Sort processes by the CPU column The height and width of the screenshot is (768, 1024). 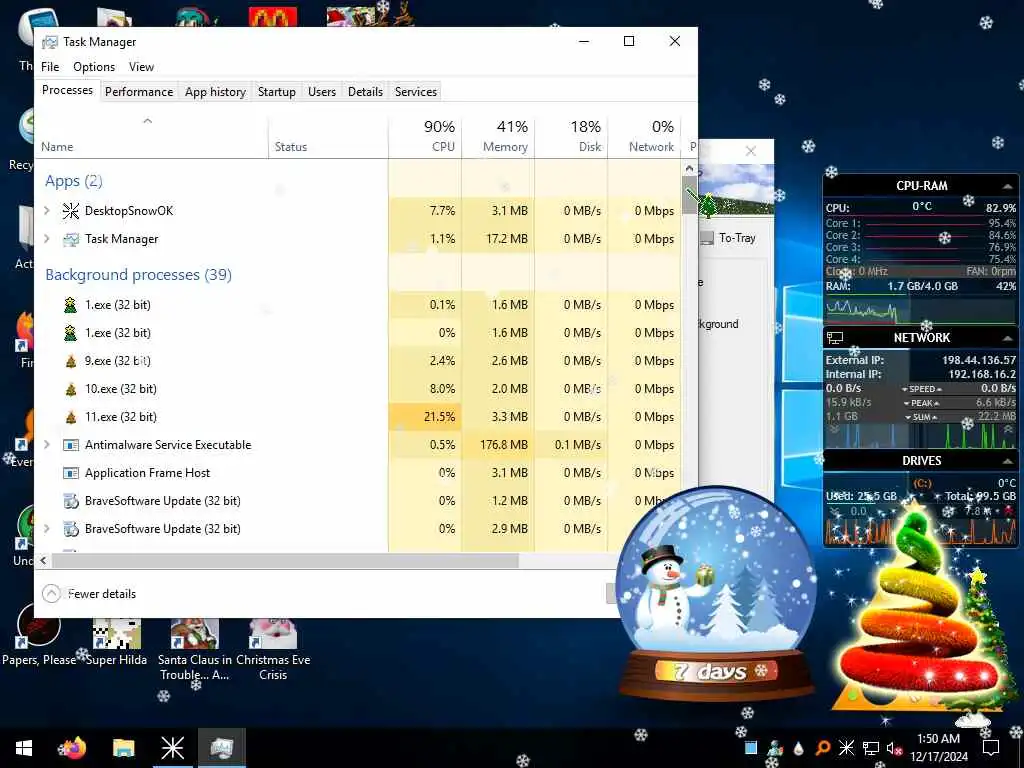(x=425, y=136)
